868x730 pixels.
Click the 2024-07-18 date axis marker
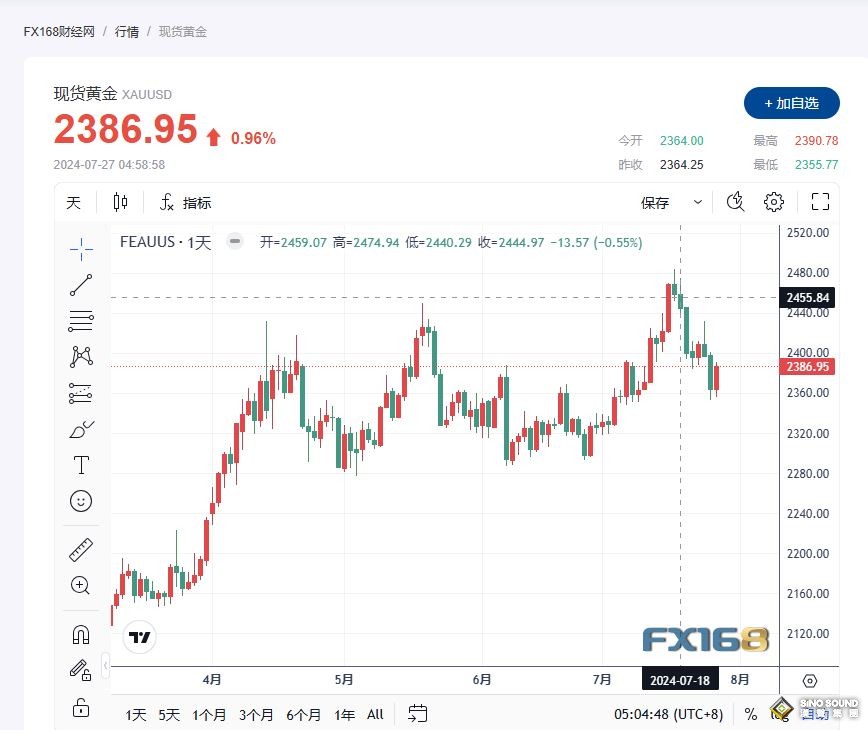[x=680, y=680]
